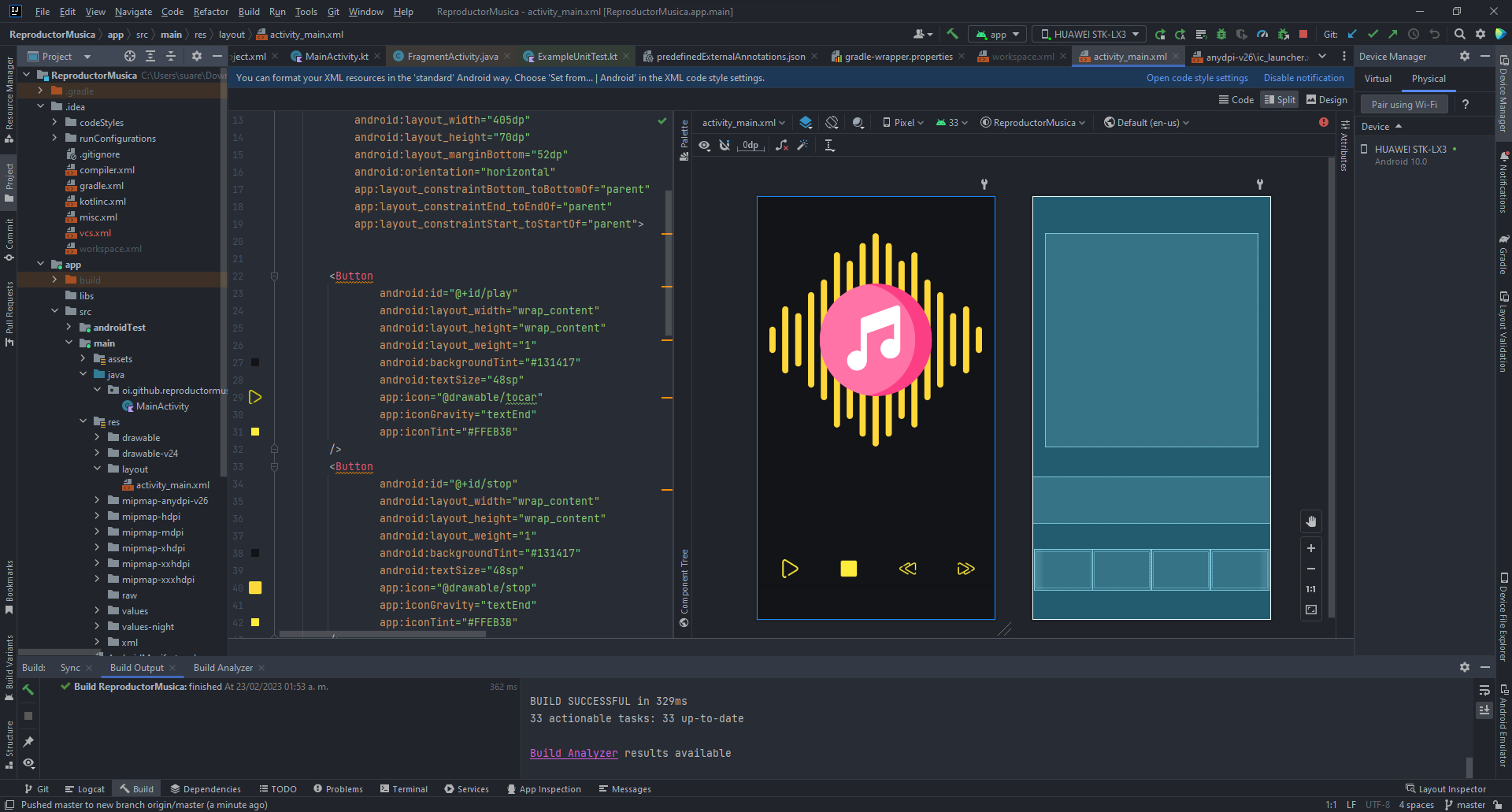
Task: Select the design surface layers icon
Action: 806,122
